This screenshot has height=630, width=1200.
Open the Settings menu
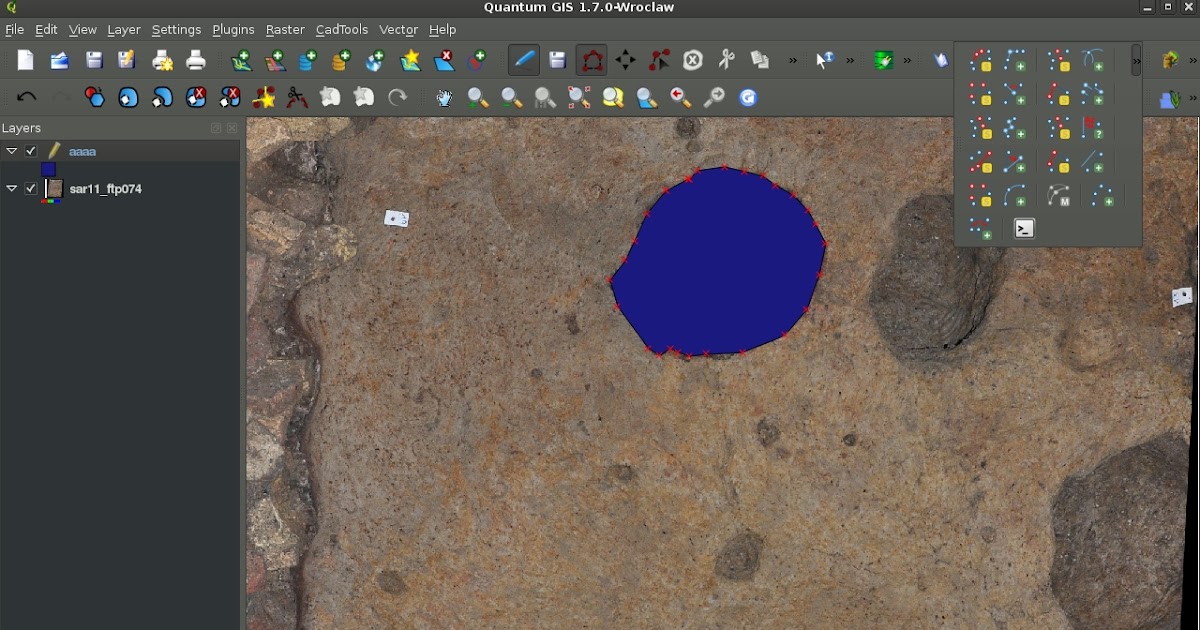[176, 30]
